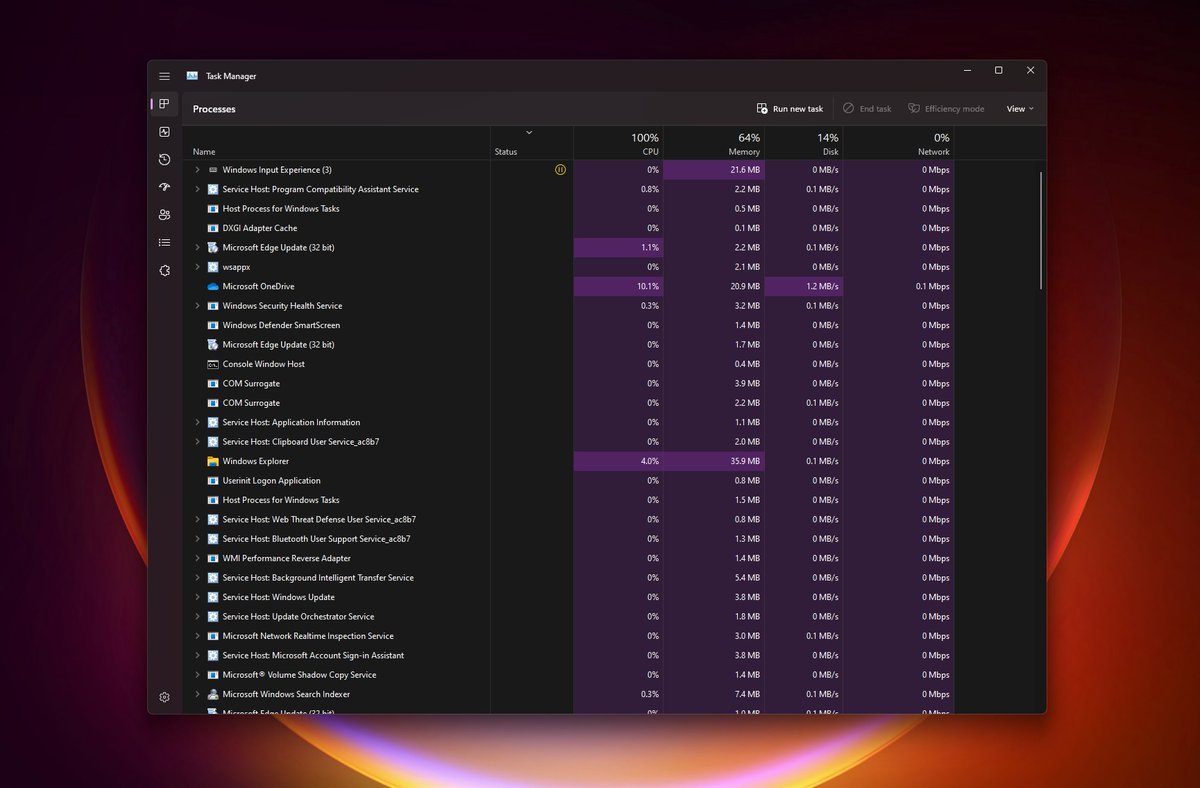
Task: Click the vertical scrollbar thumb
Action: click(x=1041, y=230)
